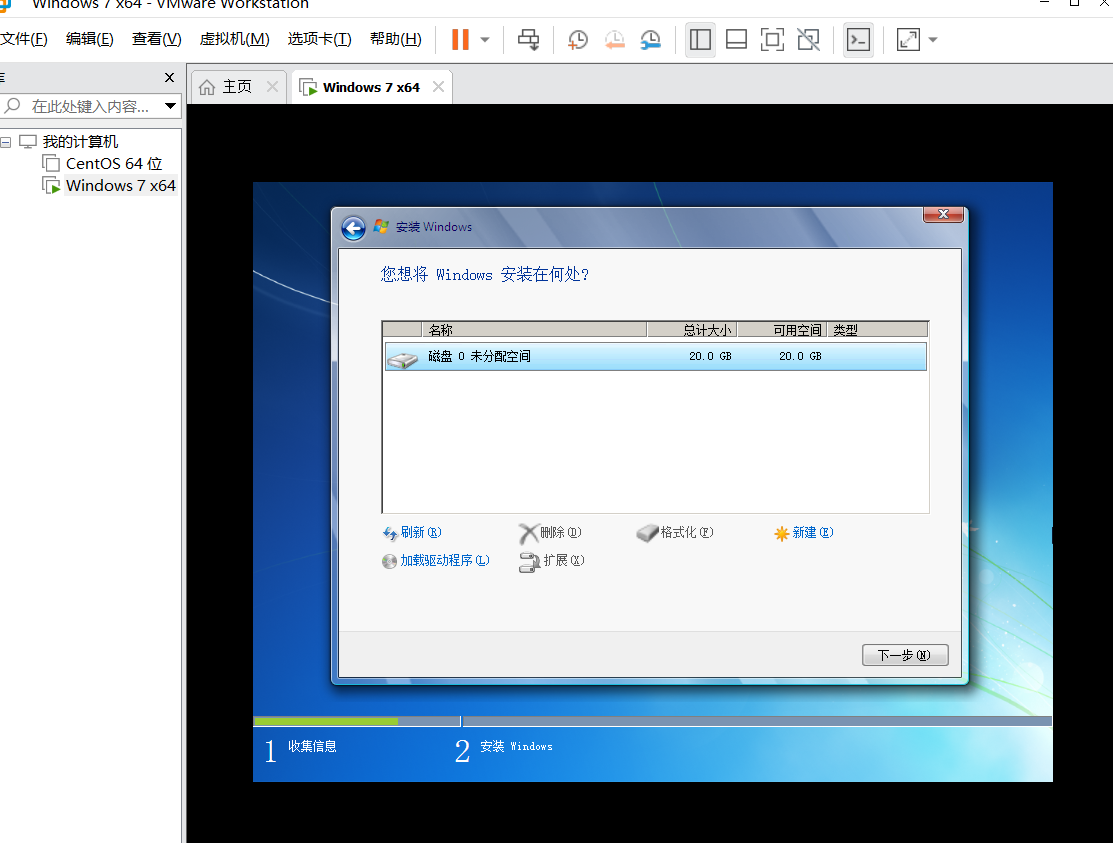Suspend the virtual machine with the pause icon
1113x843 pixels.
tap(462, 39)
